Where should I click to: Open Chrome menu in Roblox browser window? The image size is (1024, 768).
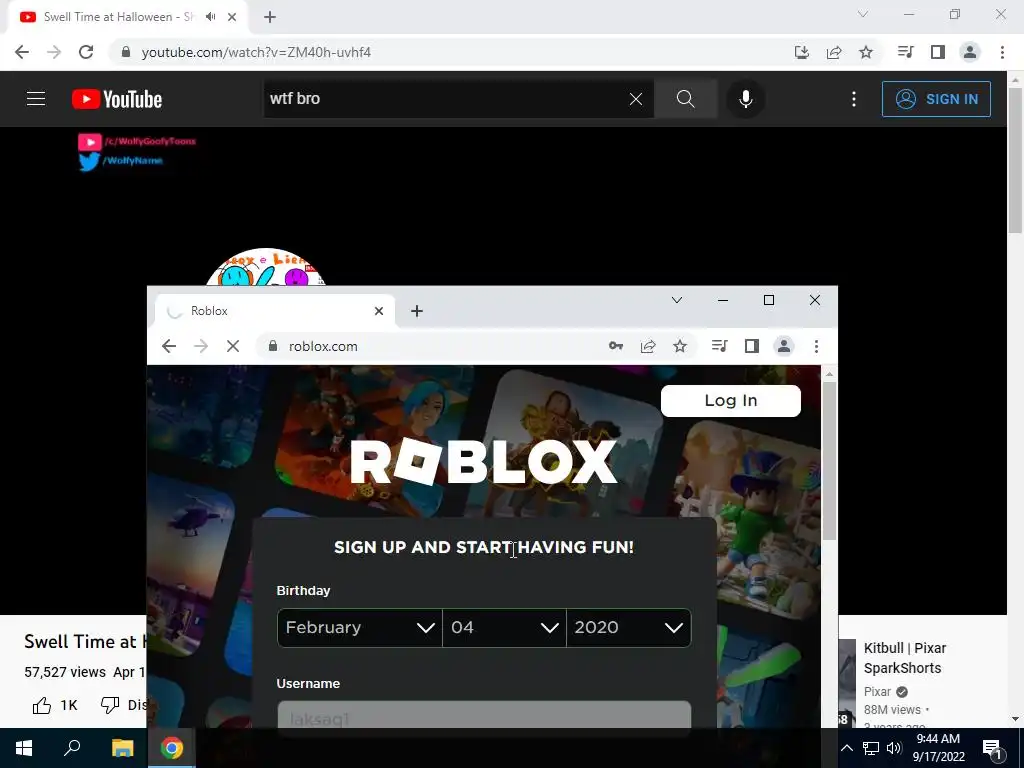tap(816, 346)
